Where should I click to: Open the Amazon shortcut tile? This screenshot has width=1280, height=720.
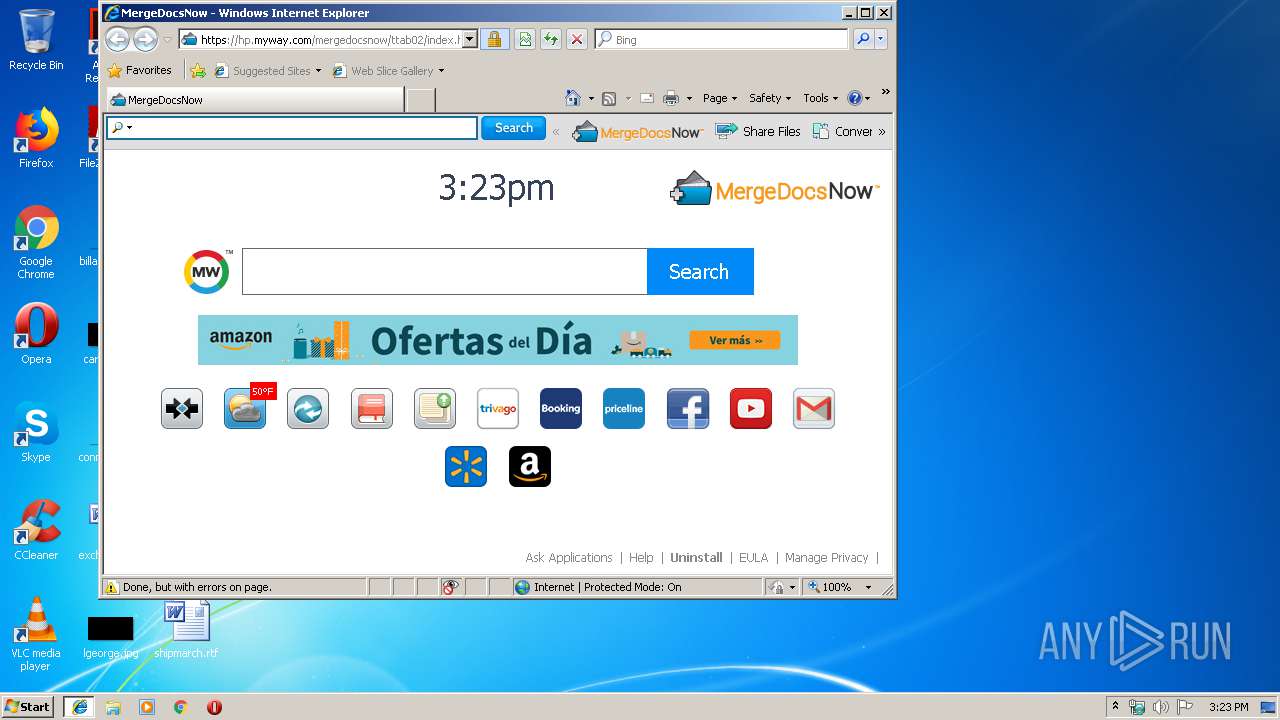pos(530,466)
